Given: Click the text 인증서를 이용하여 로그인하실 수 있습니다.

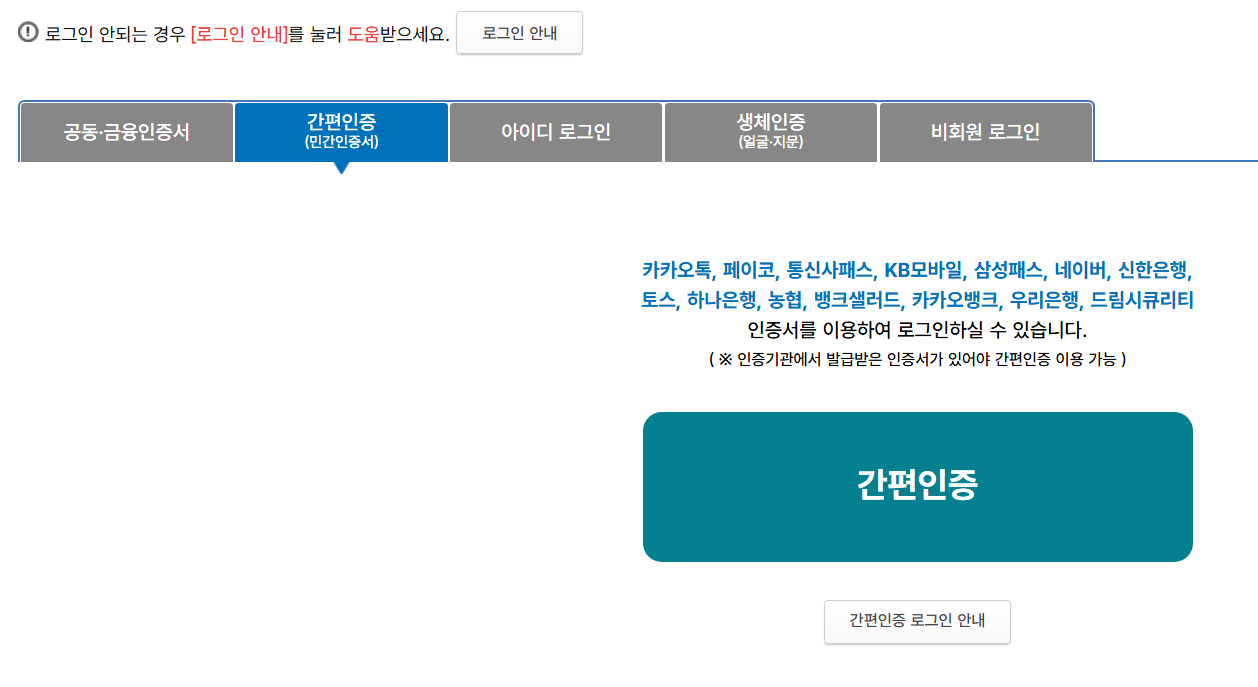Looking at the screenshot, I should point(917,330).
